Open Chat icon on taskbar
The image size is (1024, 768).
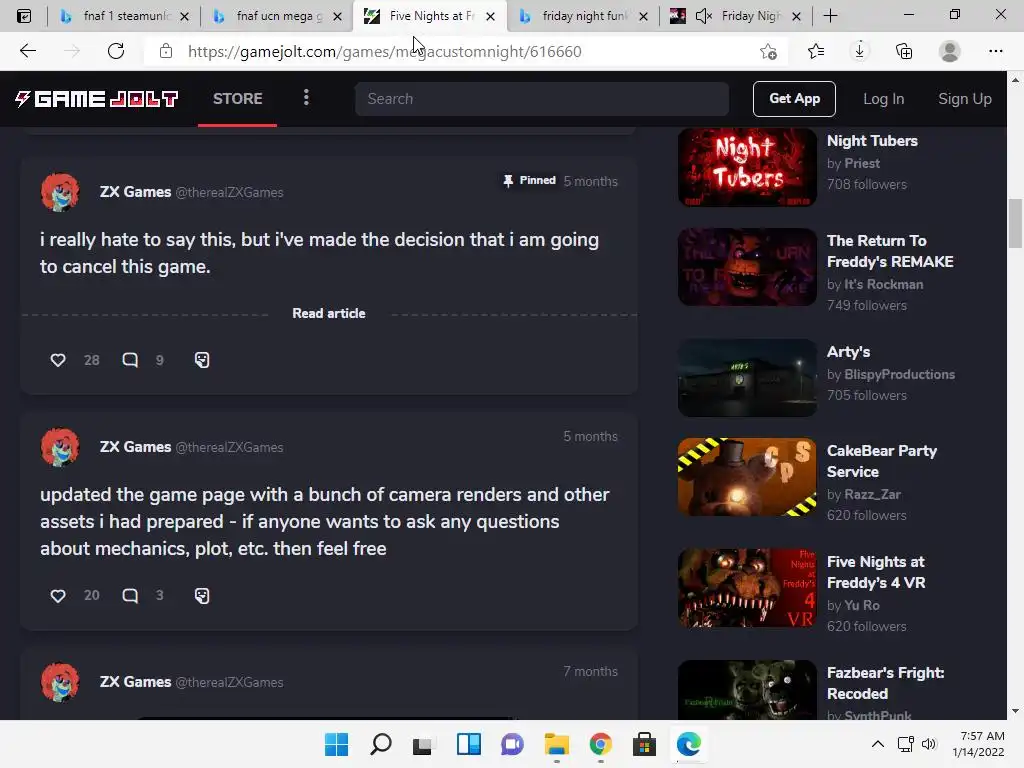513,744
